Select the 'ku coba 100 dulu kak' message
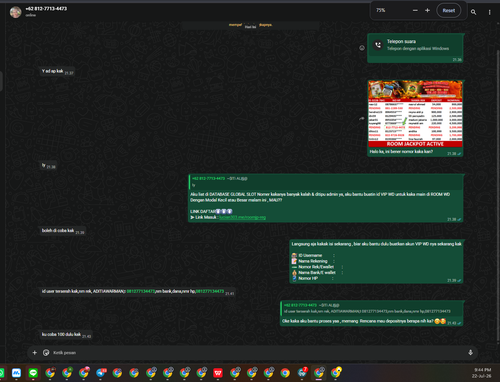The width and height of the screenshot is (500, 382). (66, 334)
